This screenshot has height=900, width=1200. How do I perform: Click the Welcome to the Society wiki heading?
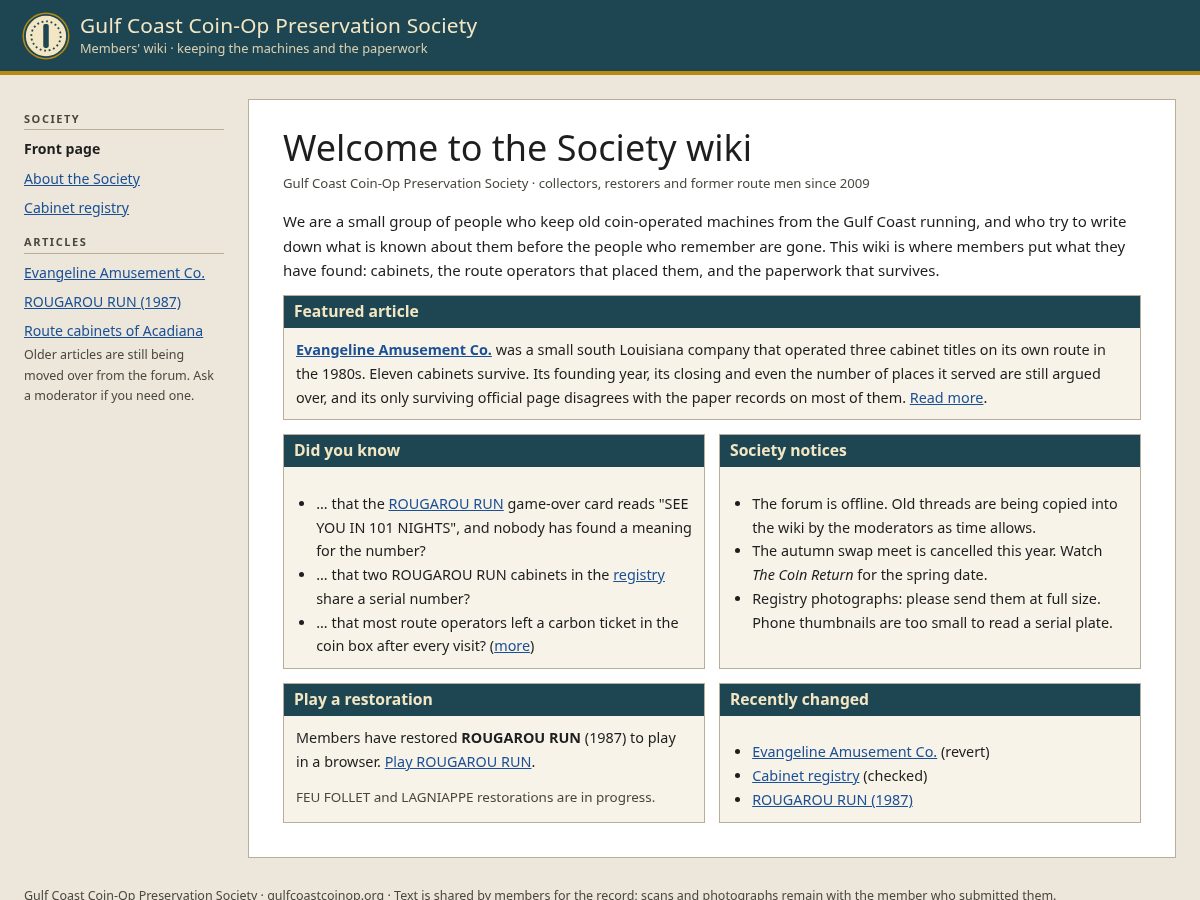517,148
